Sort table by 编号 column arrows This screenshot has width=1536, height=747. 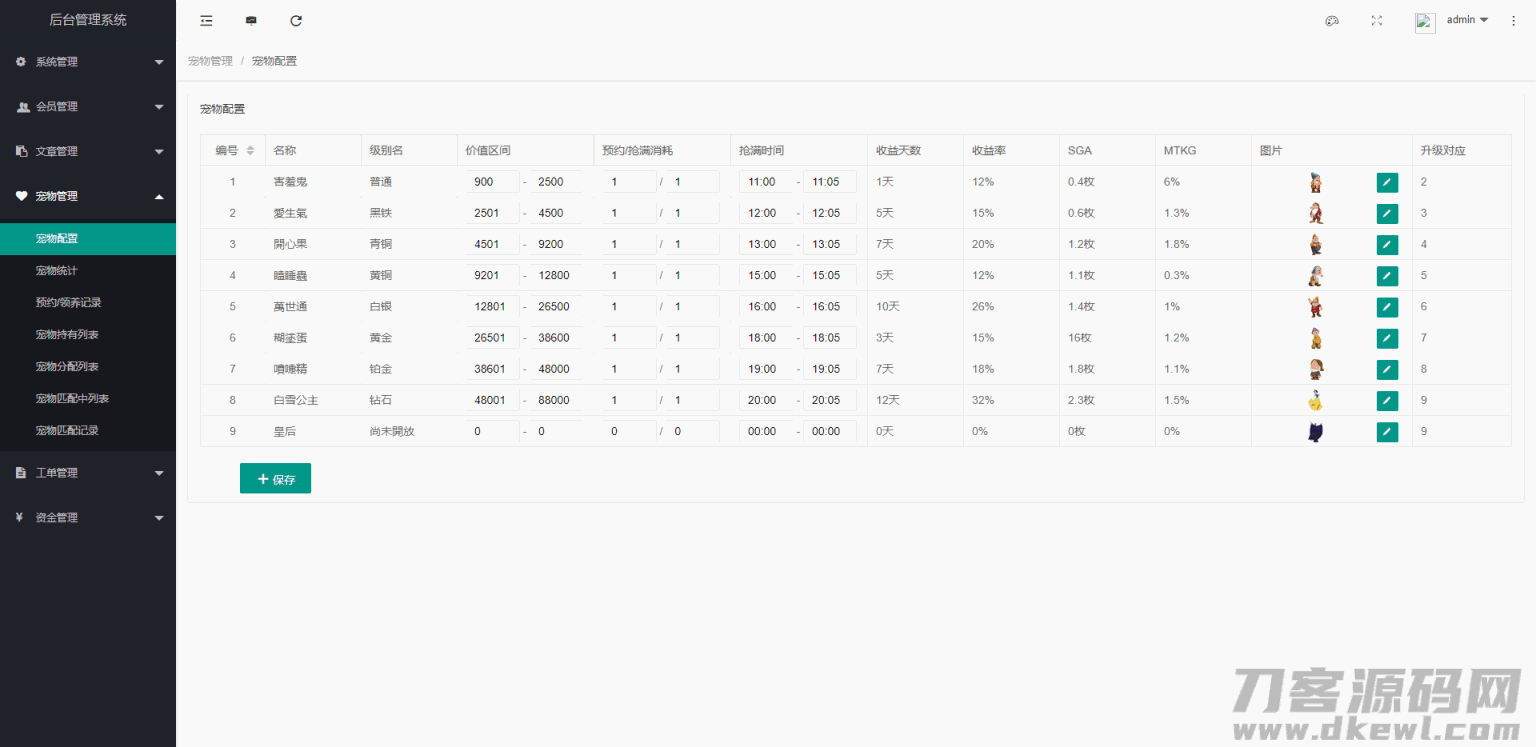[x=250, y=151]
